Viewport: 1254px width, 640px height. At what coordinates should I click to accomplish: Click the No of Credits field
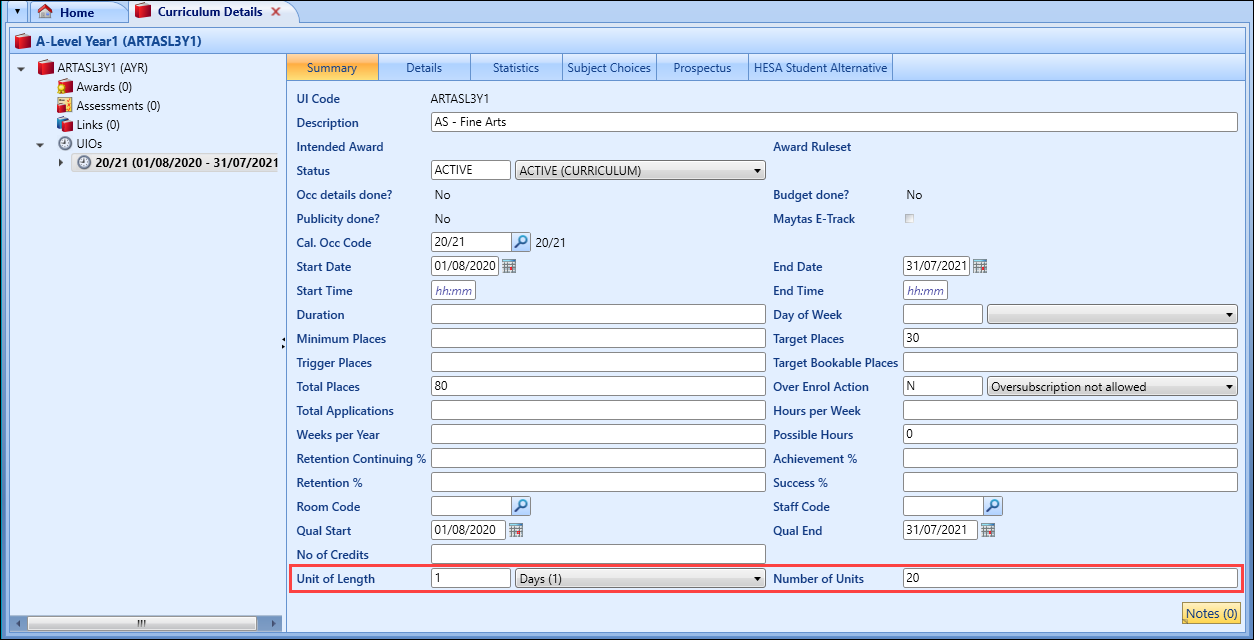coord(598,554)
